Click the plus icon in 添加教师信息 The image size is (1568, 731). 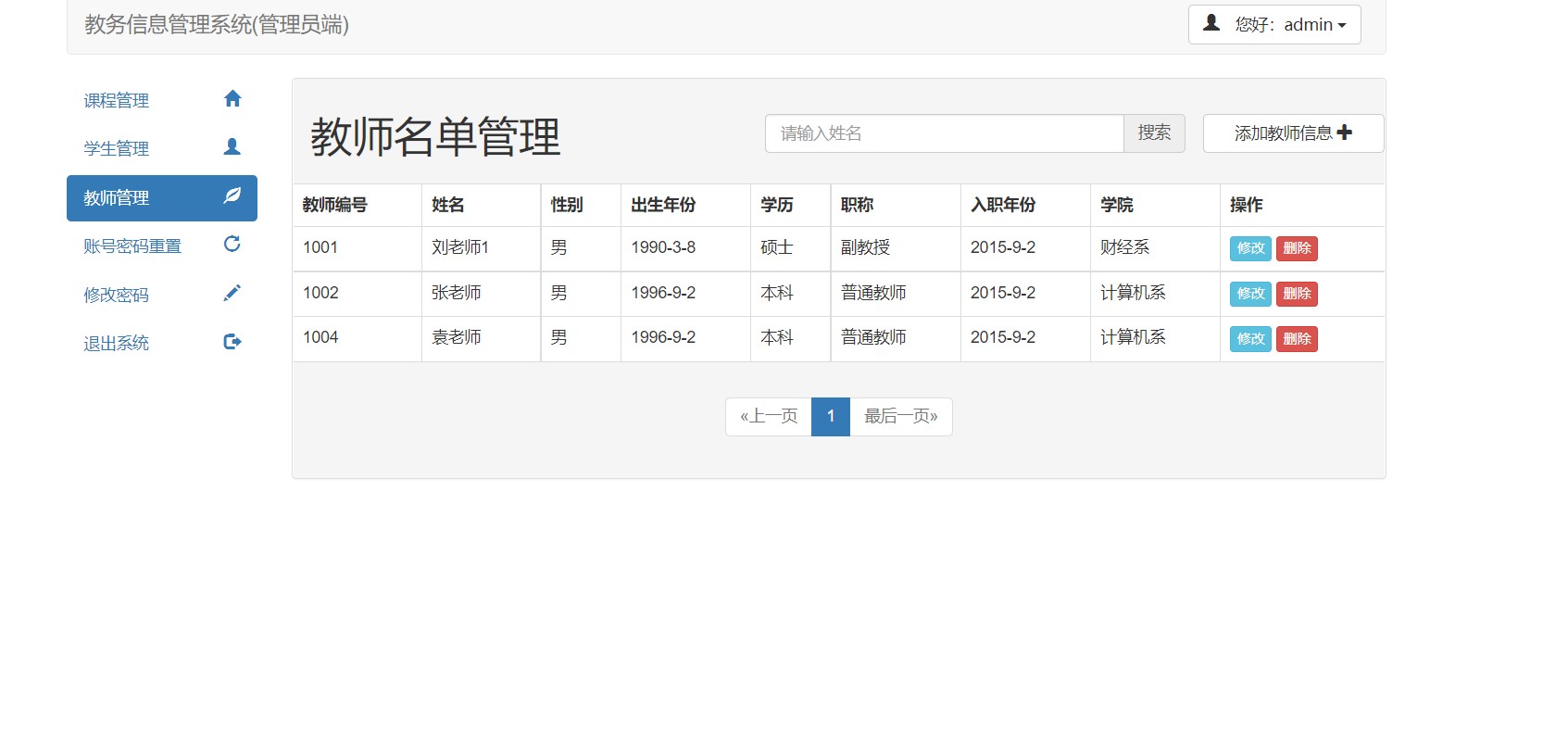tap(1345, 132)
